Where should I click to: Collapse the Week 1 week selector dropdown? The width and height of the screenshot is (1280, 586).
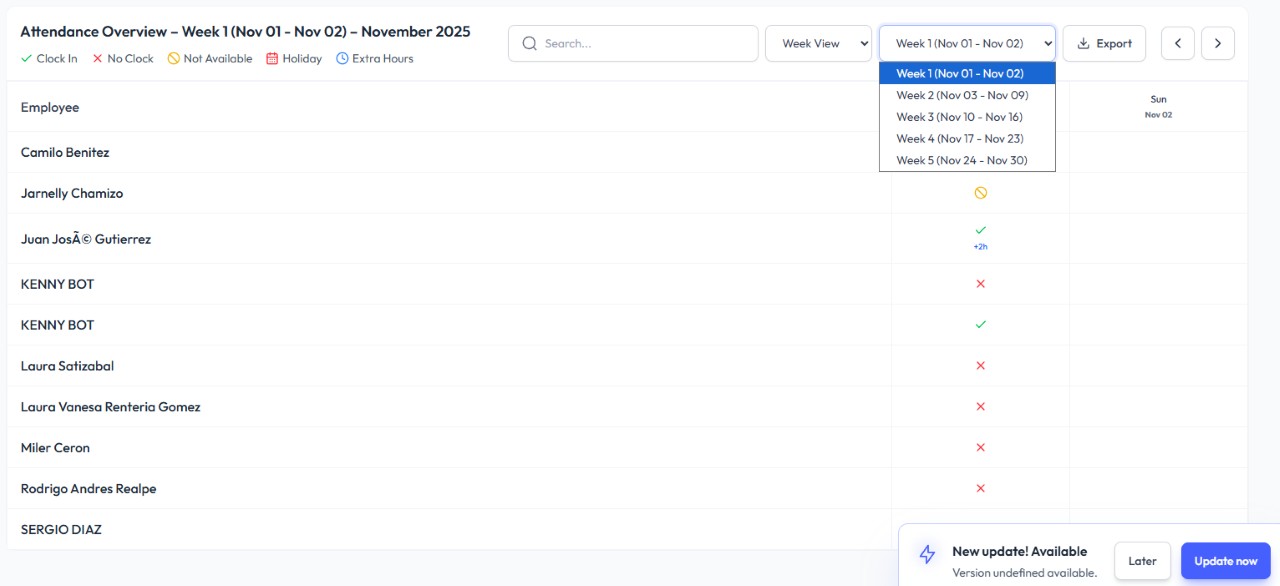[x=967, y=43]
